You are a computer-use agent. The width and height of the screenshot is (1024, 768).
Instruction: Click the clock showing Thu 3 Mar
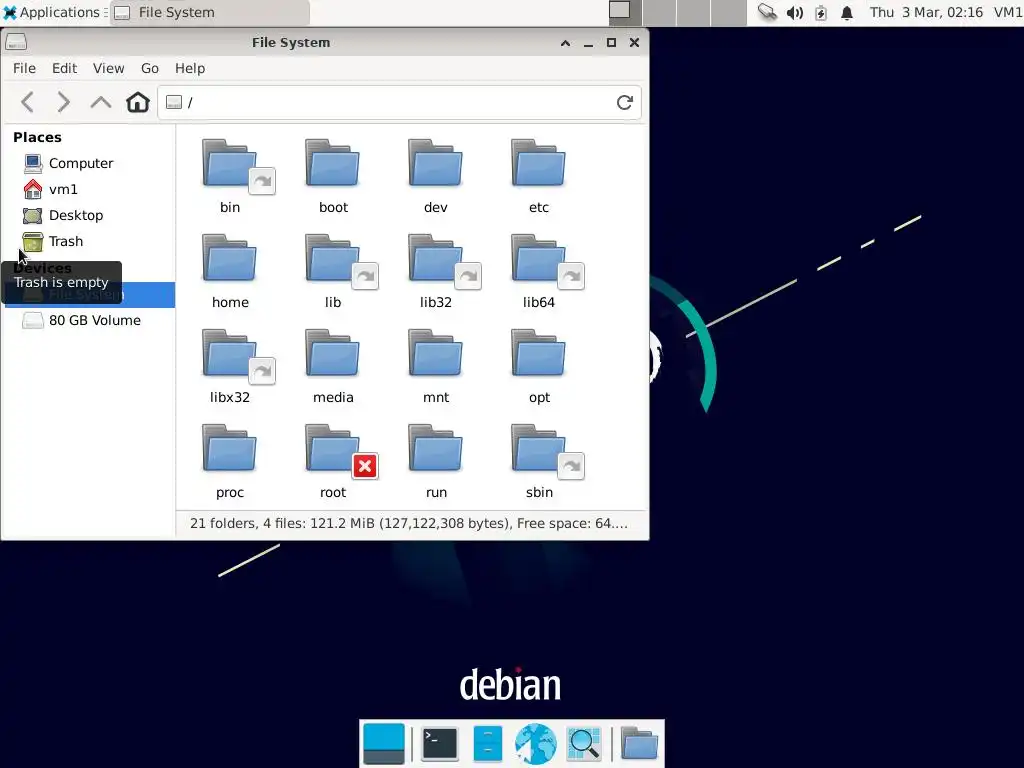(926, 12)
